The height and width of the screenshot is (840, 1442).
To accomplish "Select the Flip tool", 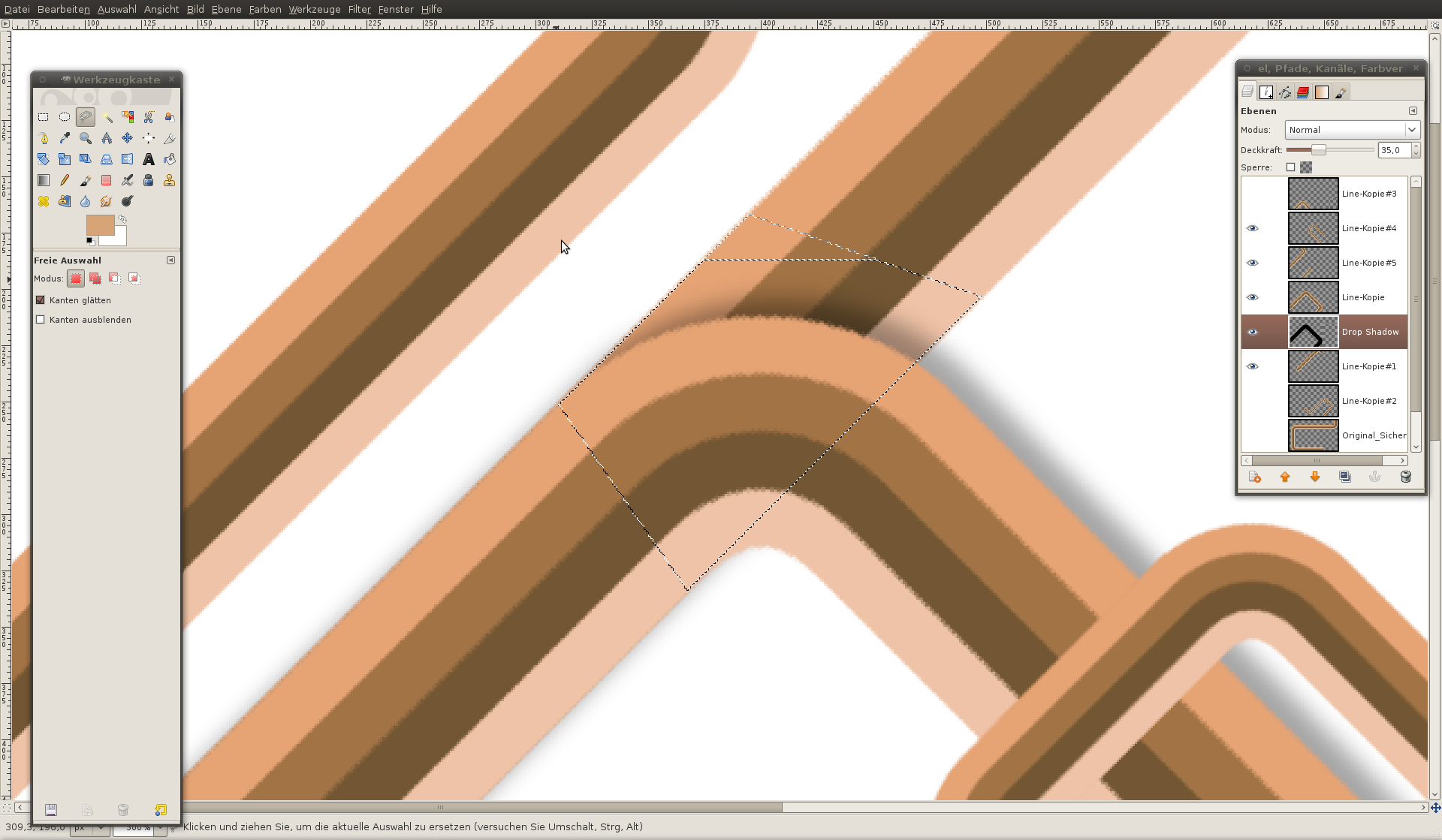I will pyautogui.click(x=128, y=159).
